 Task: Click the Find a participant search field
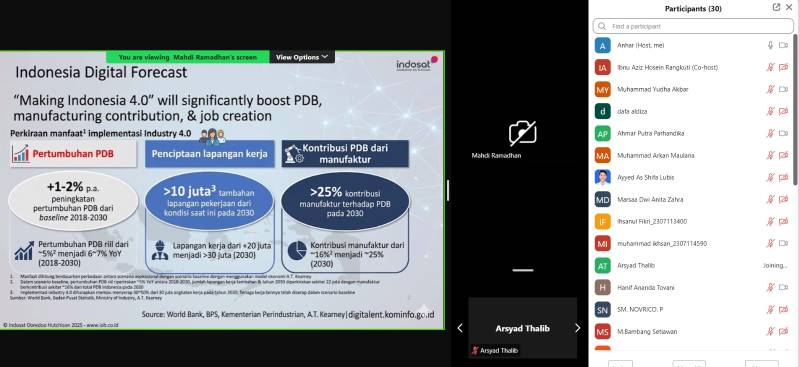coord(693,26)
